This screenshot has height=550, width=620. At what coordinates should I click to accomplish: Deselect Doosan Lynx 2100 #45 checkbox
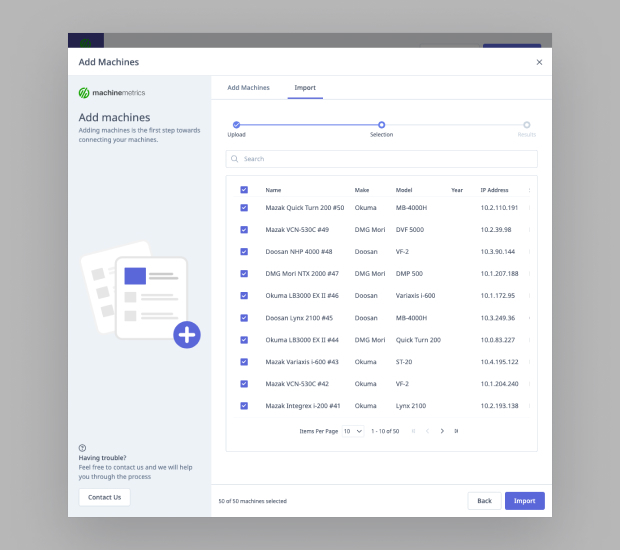(x=244, y=318)
